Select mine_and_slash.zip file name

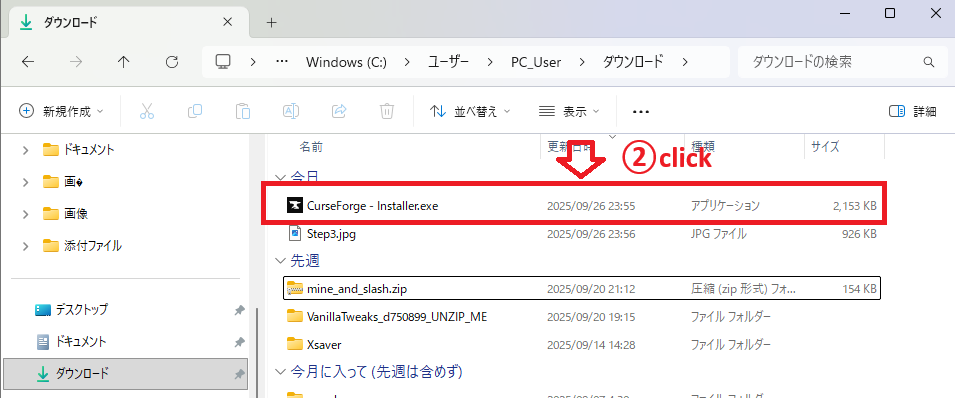tap(356, 289)
